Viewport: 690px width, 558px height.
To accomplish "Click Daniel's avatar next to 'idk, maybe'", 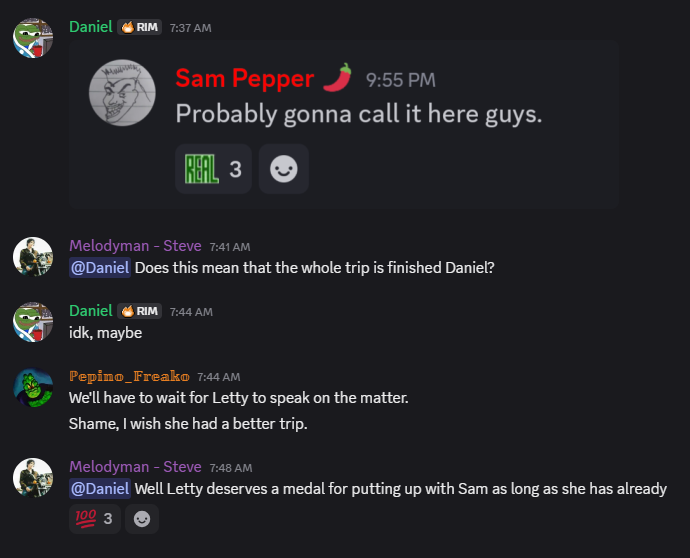I will click(33, 322).
